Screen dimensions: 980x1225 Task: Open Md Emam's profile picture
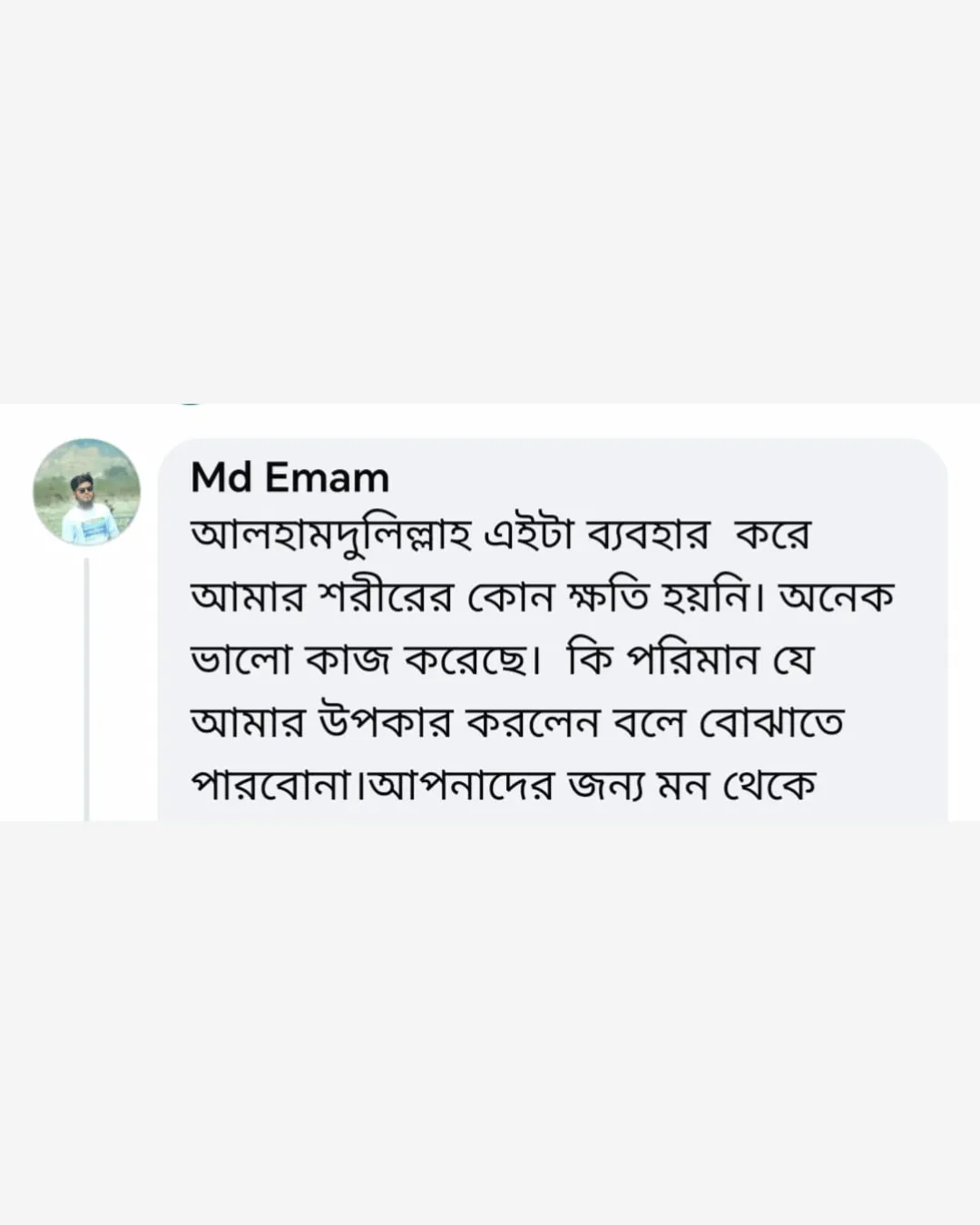click(87, 492)
